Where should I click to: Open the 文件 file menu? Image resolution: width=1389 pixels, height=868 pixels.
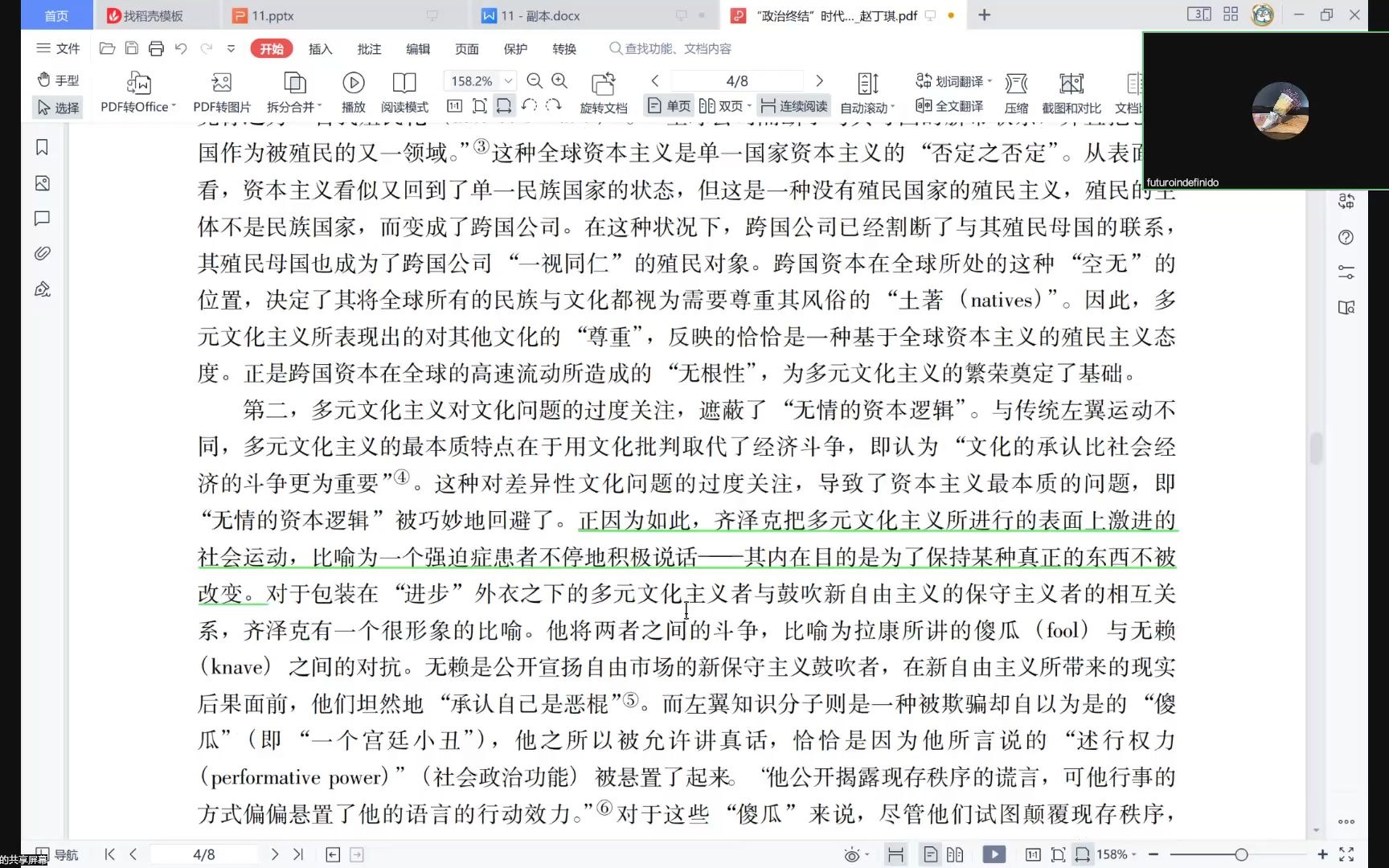(x=58, y=48)
